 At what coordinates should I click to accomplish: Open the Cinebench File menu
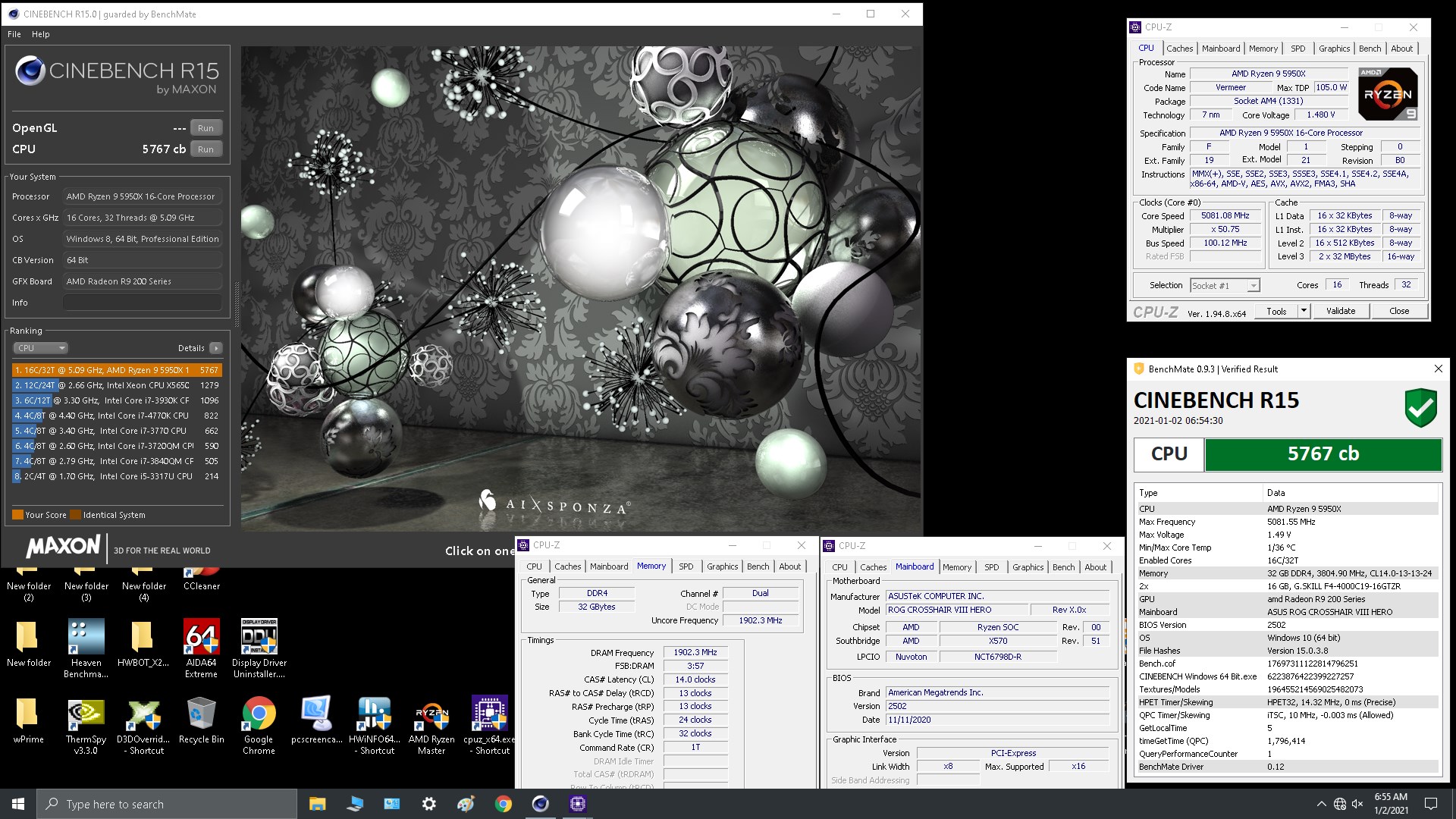14,34
